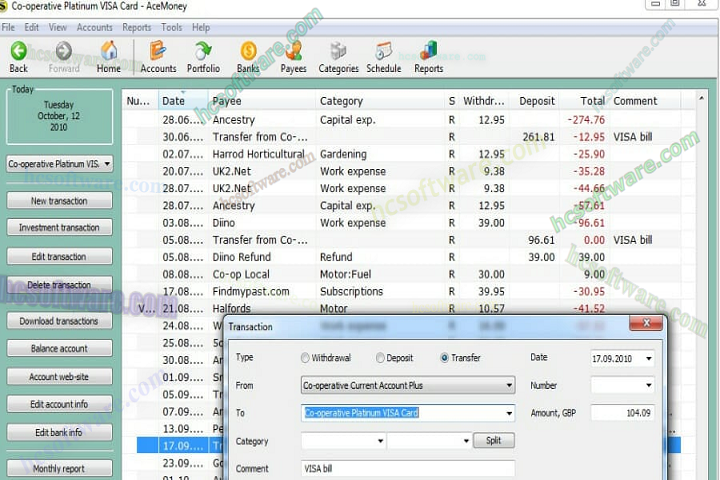Select Transfer transaction type
720x480 pixels.
tap(444, 358)
